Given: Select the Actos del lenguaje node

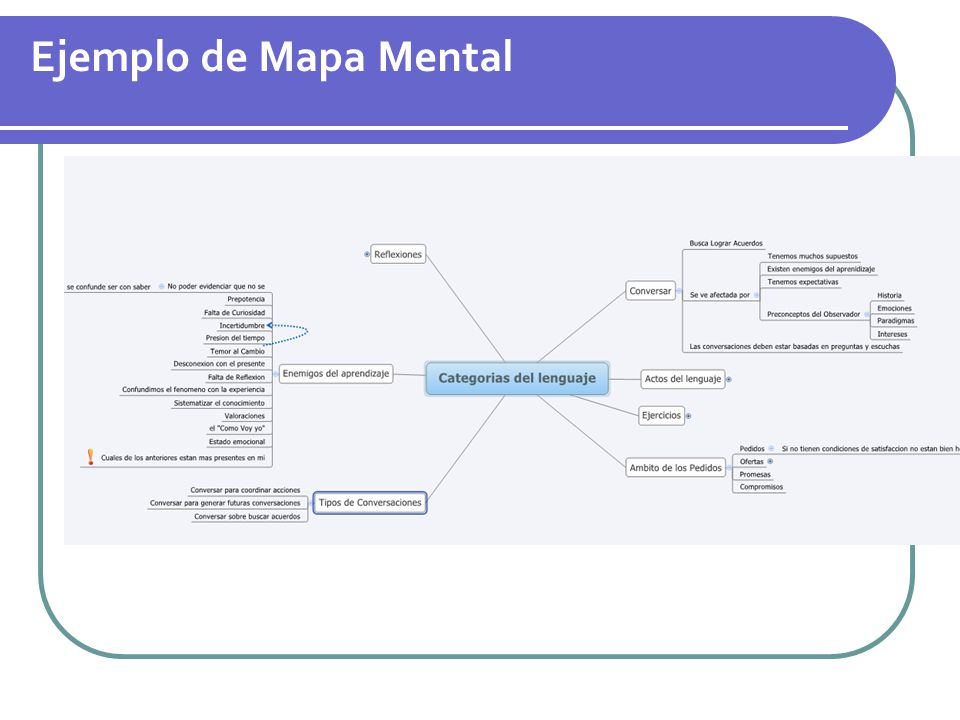Looking at the screenshot, I should point(683,379).
